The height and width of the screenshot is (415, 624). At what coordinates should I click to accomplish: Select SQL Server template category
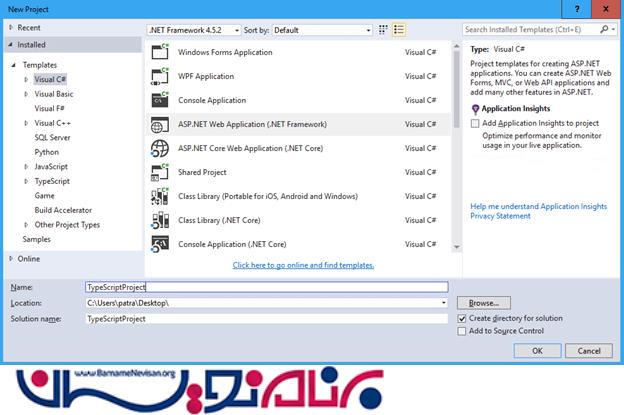(x=52, y=138)
